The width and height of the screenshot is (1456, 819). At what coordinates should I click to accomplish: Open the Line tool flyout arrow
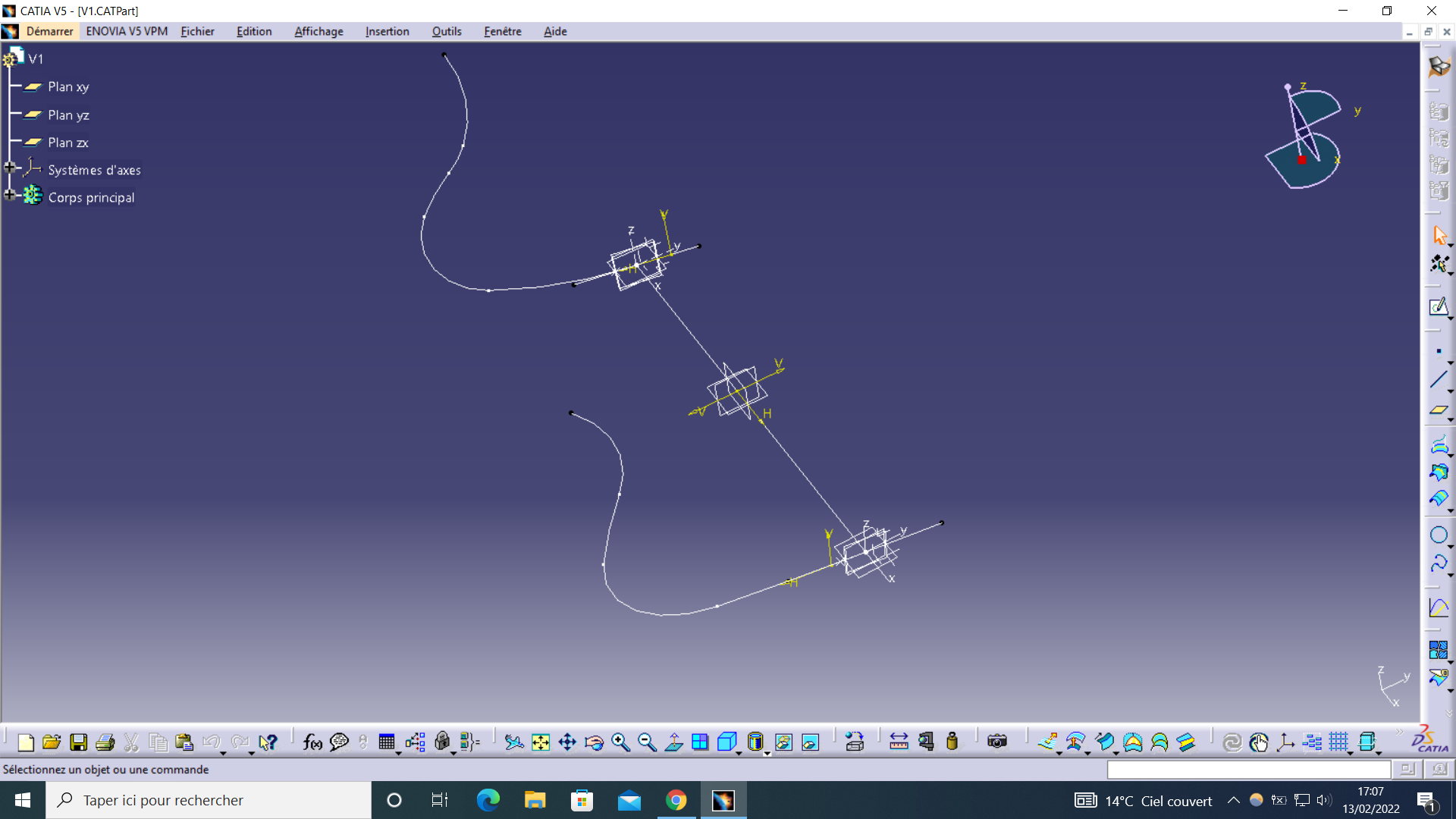[x=1450, y=391]
